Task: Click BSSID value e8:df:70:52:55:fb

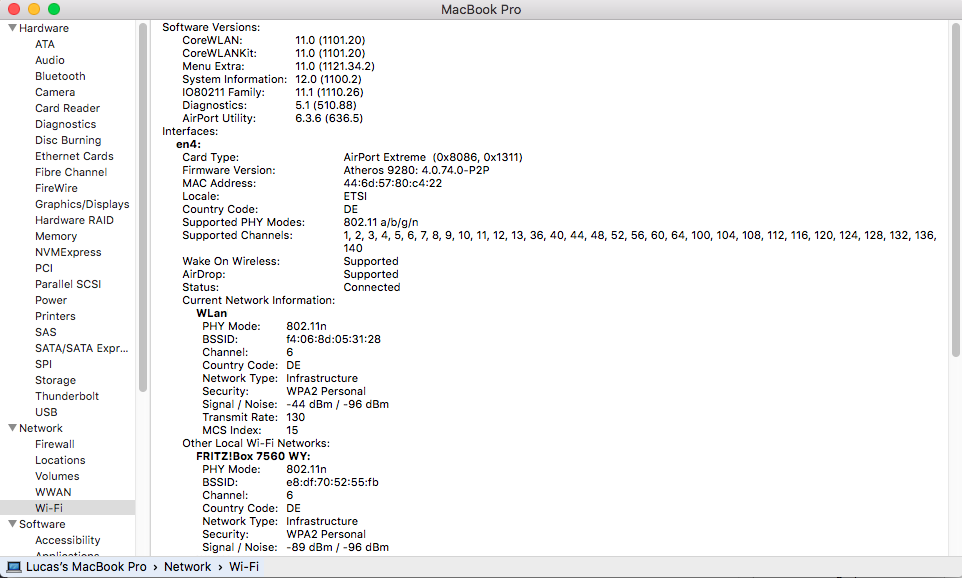Action: [333, 482]
